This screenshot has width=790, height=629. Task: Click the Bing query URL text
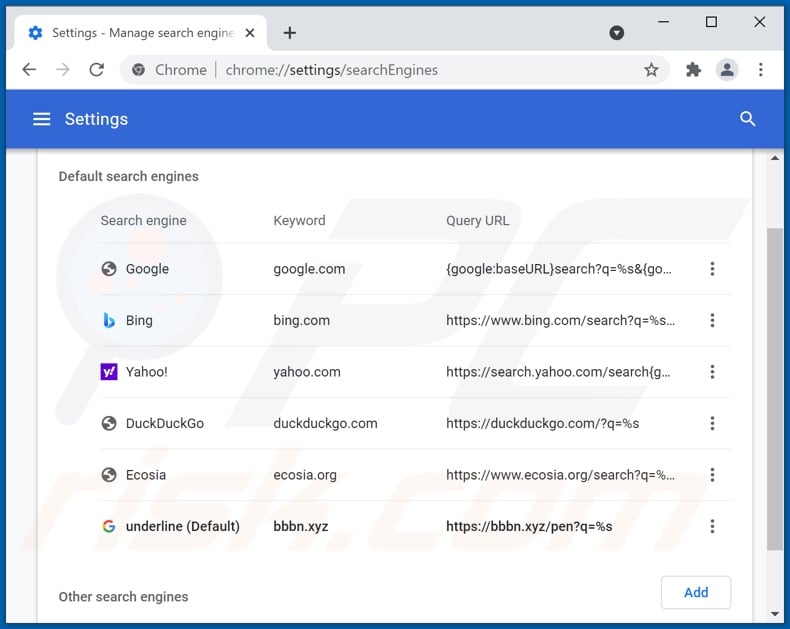(560, 320)
